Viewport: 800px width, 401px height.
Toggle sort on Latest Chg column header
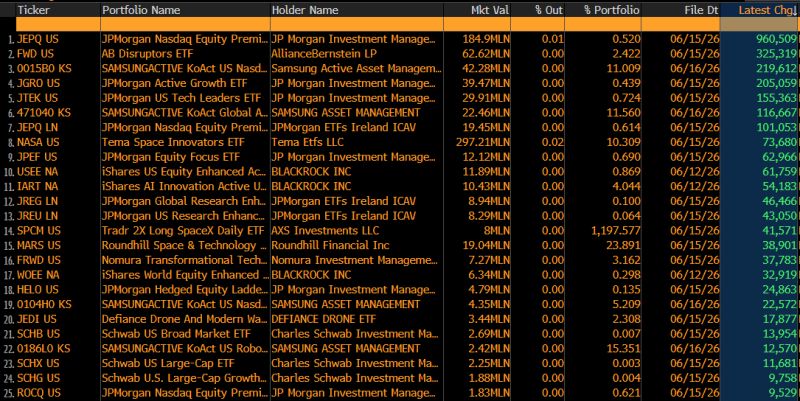(x=760, y=10)
